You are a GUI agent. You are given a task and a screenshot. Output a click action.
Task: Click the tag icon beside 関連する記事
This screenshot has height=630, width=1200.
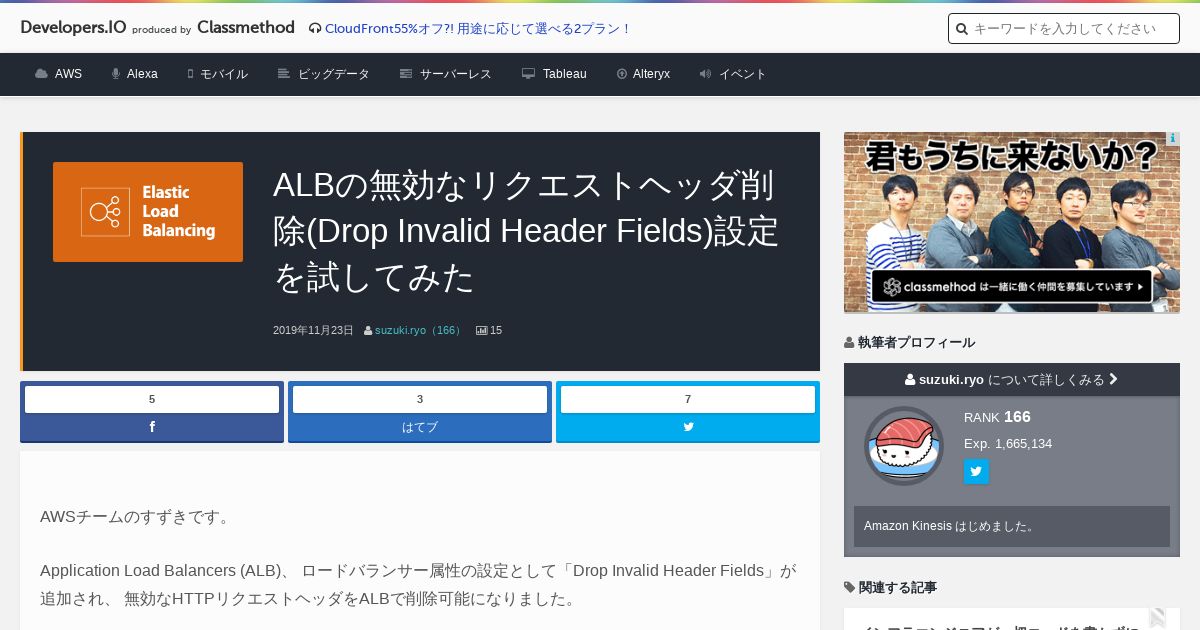click(x=849, y=587)
